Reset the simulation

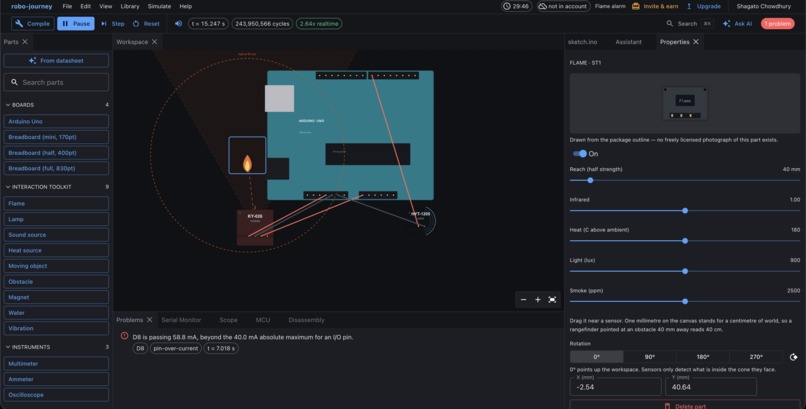[x=146, y=24]
